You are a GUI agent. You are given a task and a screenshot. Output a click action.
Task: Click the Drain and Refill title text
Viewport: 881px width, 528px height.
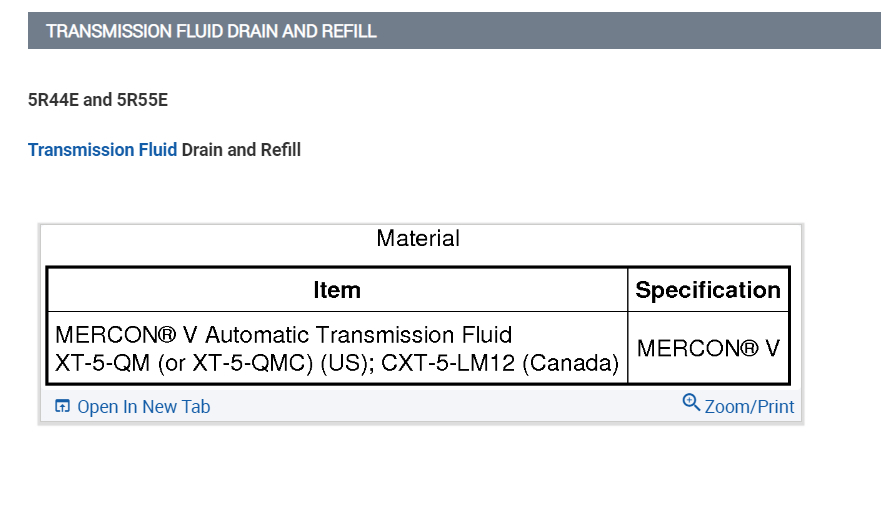click(241, 150)
